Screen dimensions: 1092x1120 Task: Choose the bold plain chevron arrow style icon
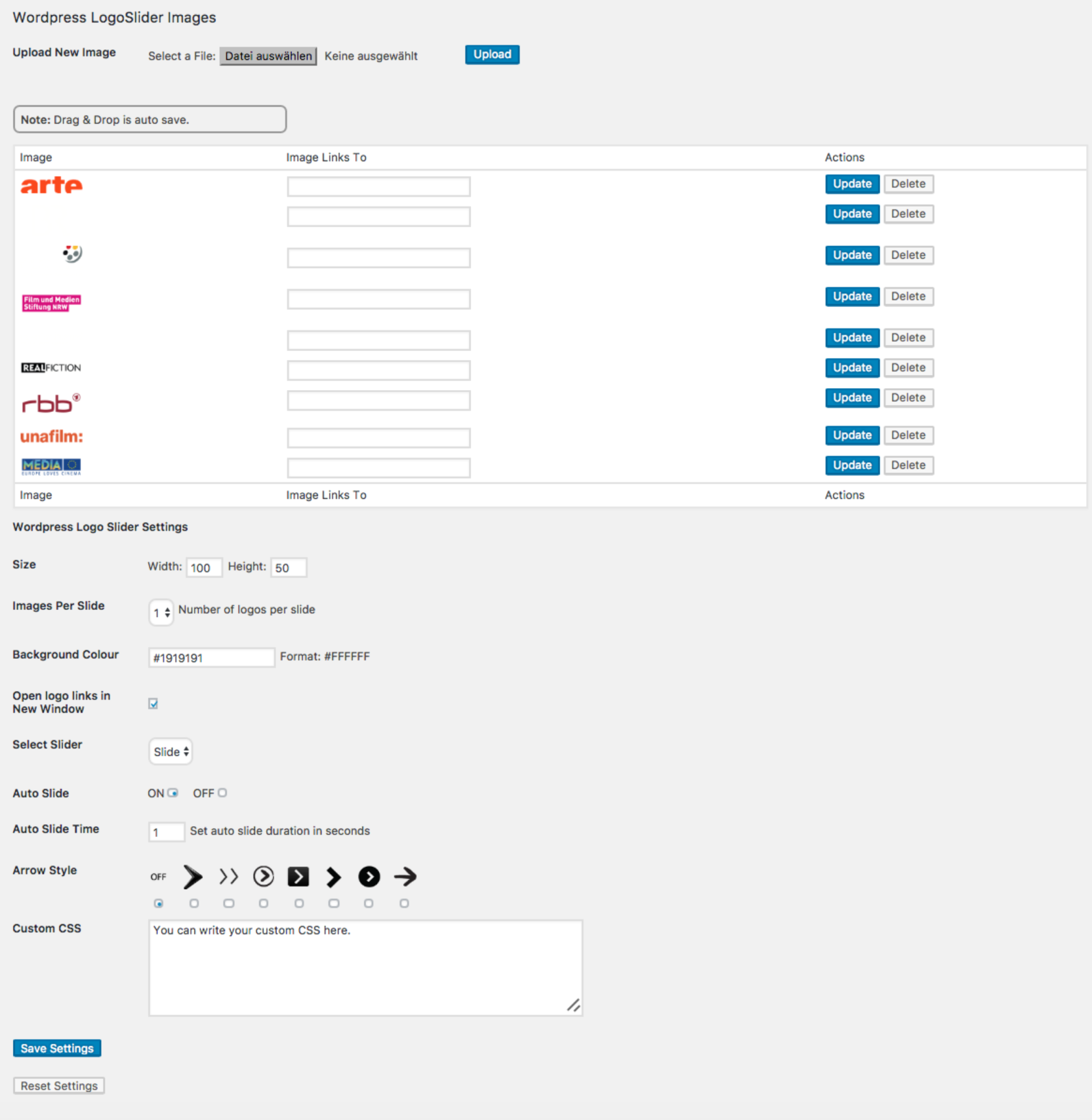pos(334,877)
